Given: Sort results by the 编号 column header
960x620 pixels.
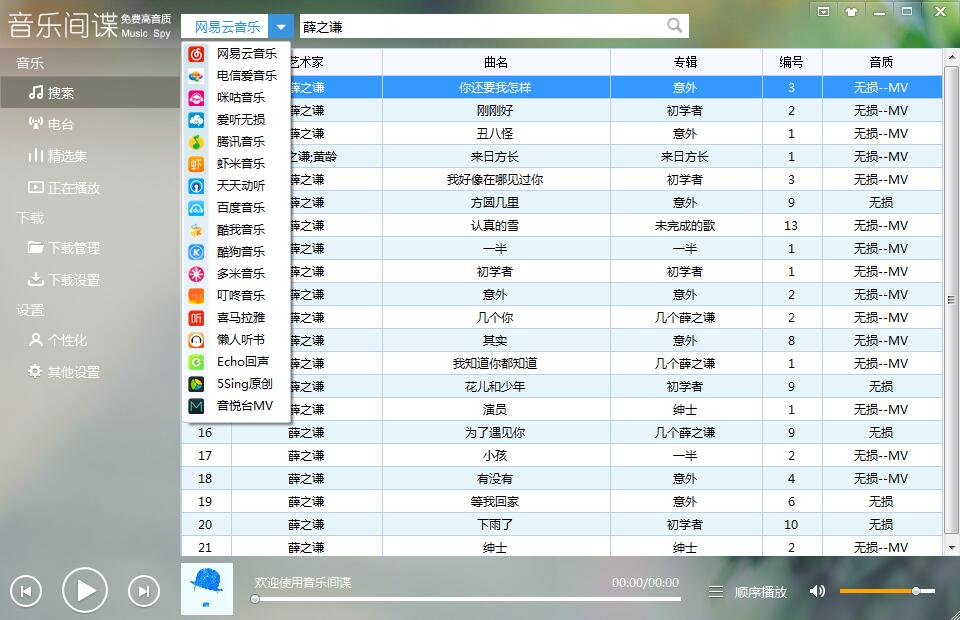Looking at the screenshot, I should pyautogui.click(x=792, y=62).
